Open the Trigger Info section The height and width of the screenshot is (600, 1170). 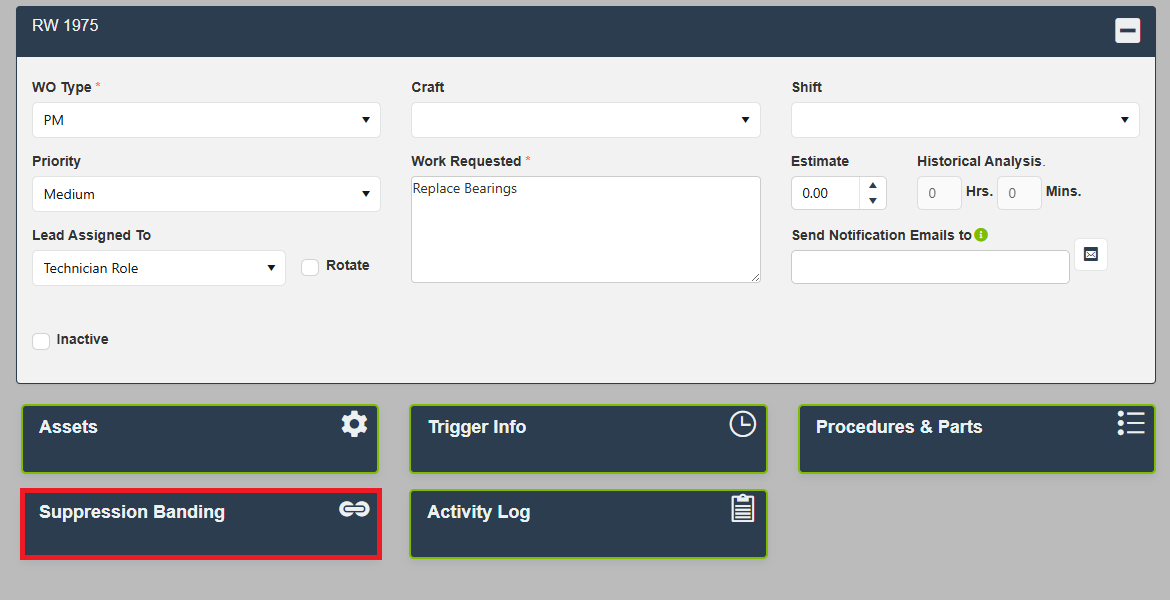pyautogui.click(x=588, y=439)
